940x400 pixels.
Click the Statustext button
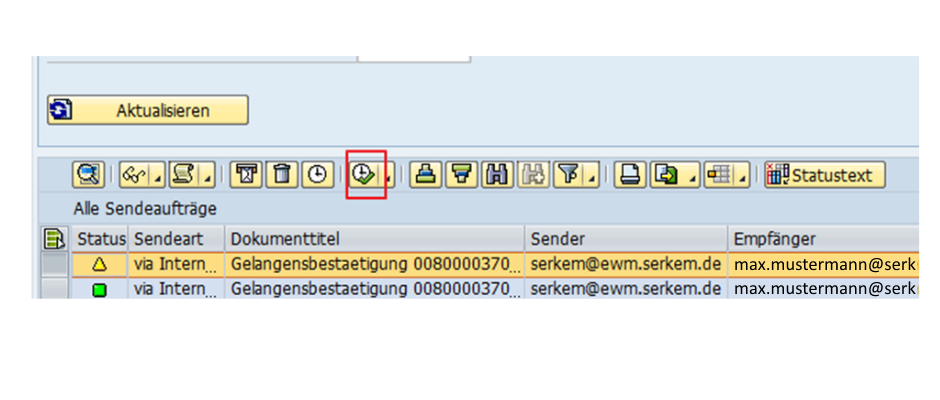pyautogui.click(x=825, y=175)
